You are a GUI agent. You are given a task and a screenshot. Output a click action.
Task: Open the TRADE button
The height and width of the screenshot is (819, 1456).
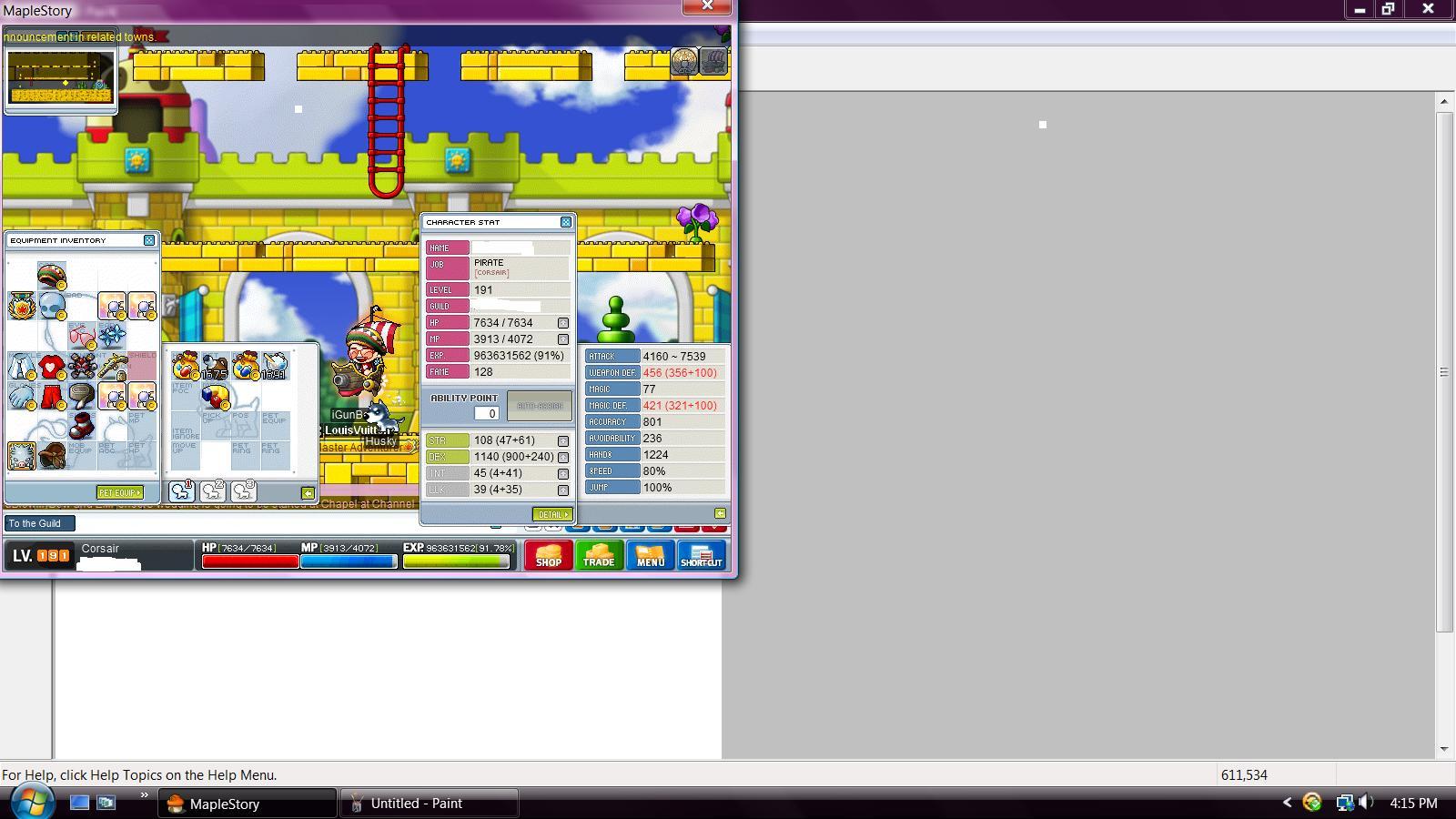599,555
